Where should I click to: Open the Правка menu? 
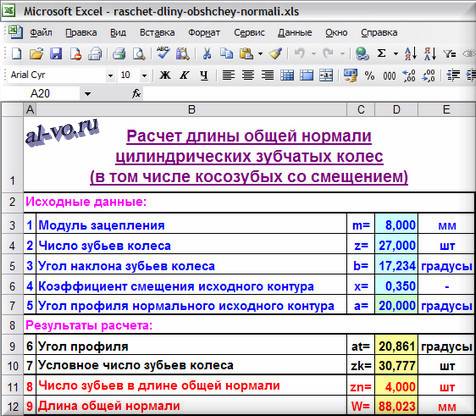pos(81,33)
